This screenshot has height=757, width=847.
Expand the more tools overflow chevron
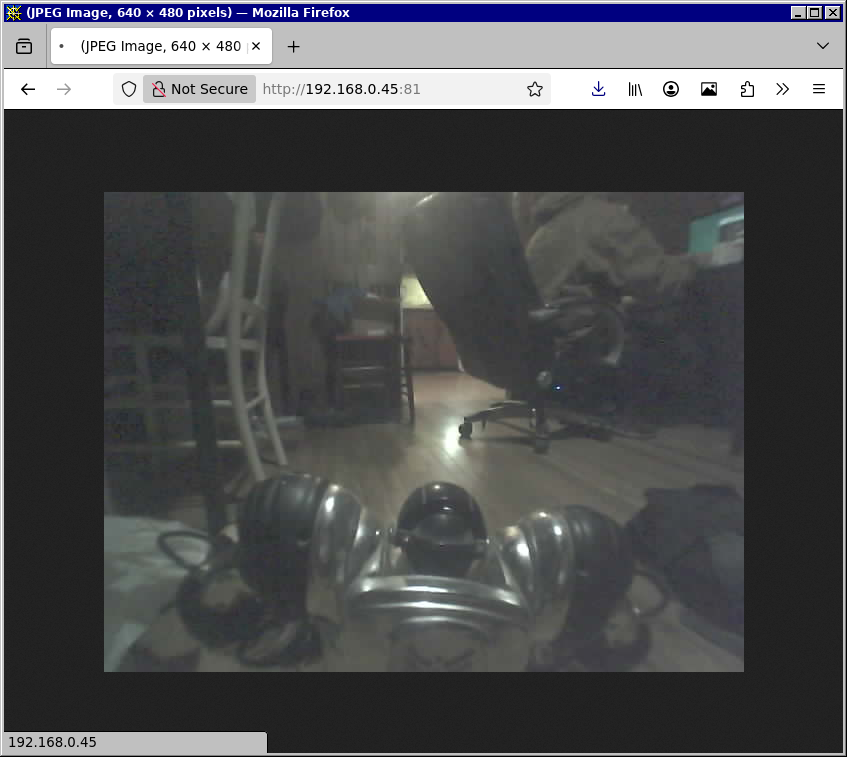783,89
